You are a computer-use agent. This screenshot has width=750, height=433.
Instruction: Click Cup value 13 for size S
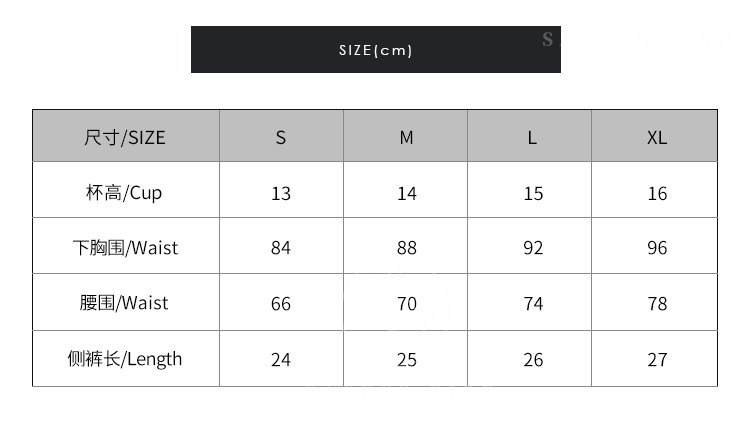tap(281, 193)
